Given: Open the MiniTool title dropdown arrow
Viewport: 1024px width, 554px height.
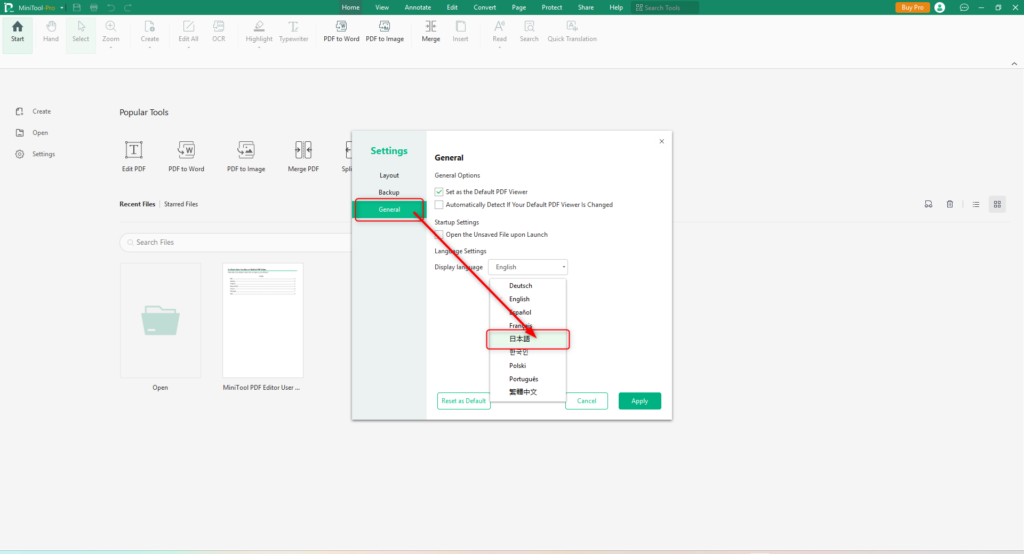Looking at the screenshot, I should tap(62, 8).
